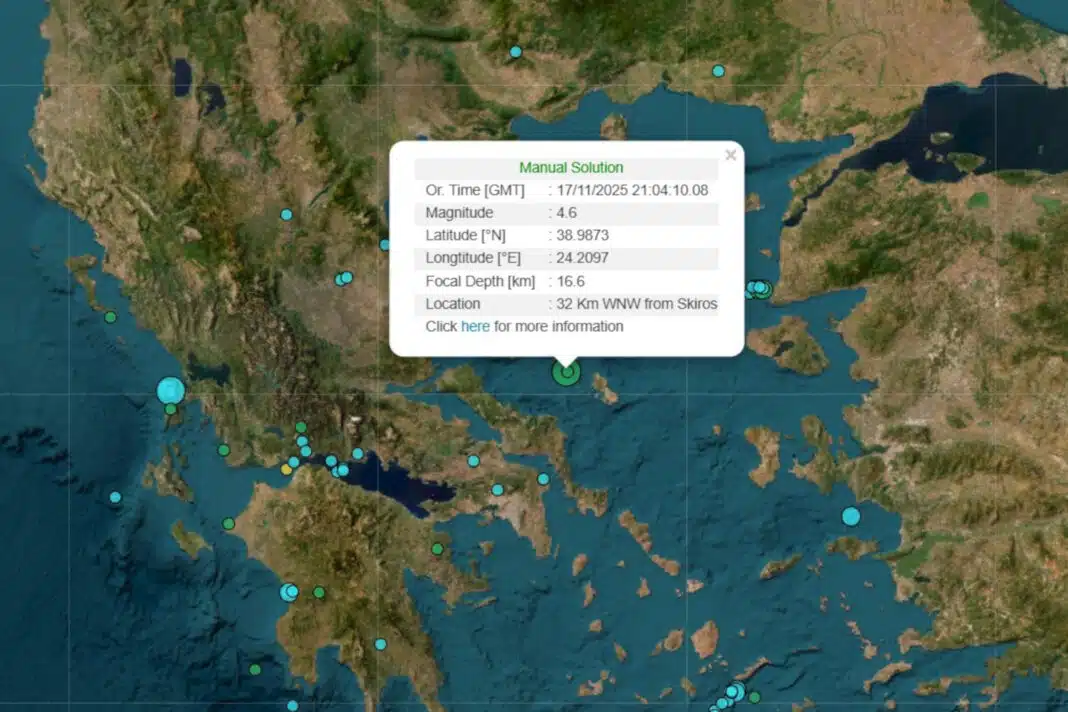Click the cyan marker in Epirus, northwest Greece
This screenshot has height=712, width=1068.
[286, 214]
